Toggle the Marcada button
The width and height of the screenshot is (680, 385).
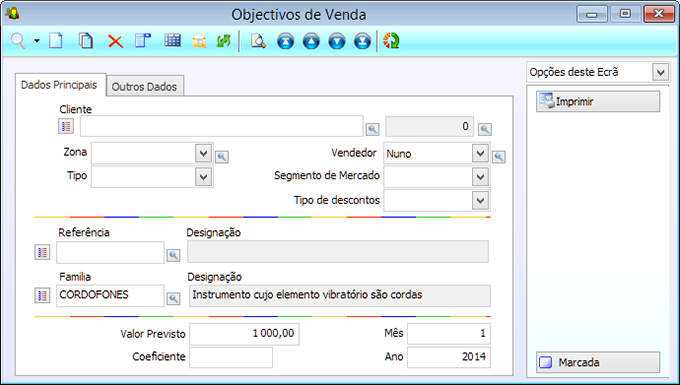(598, 362)
